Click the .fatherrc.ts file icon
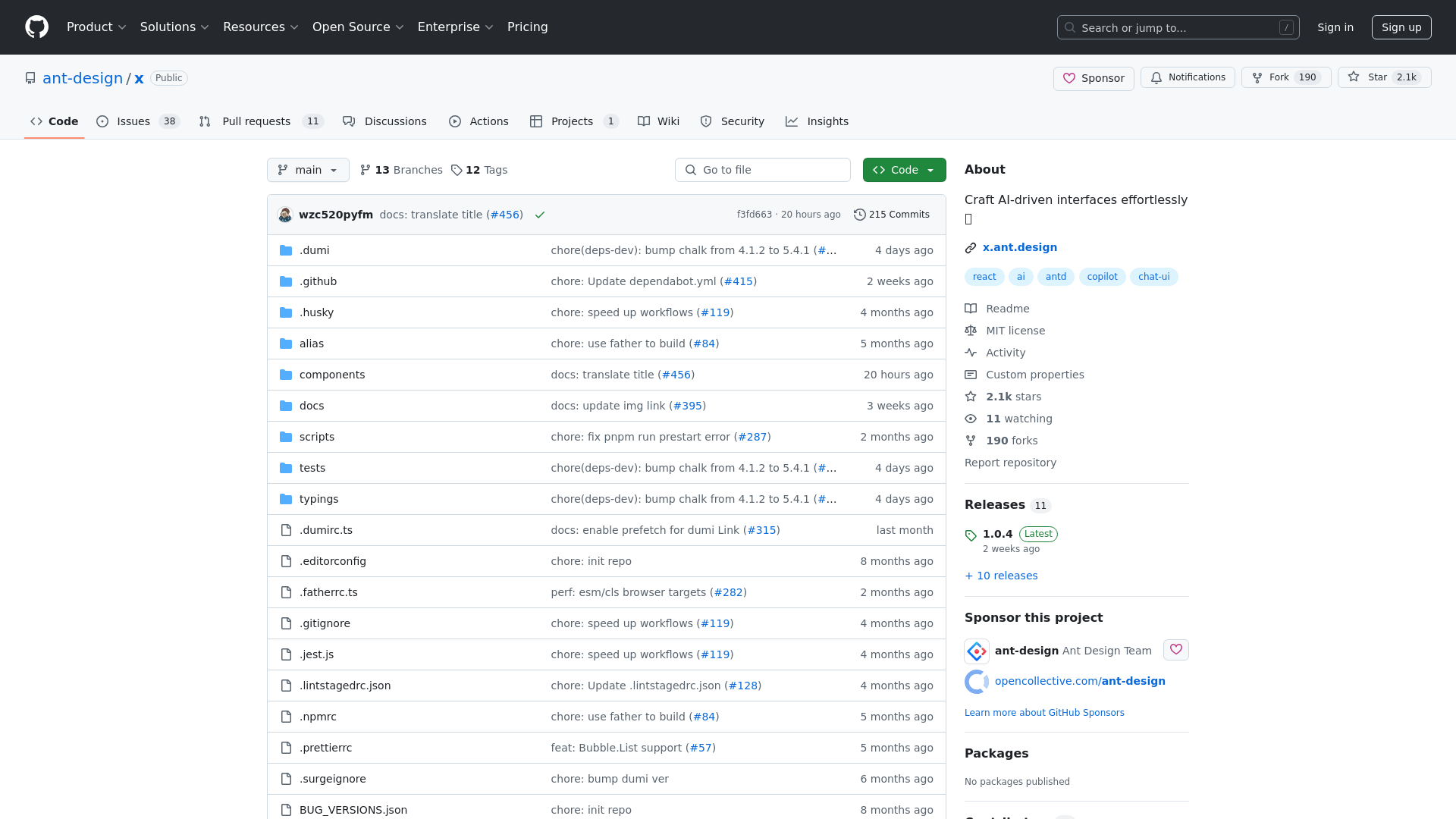1456x819 pixels. coord(286,592)
